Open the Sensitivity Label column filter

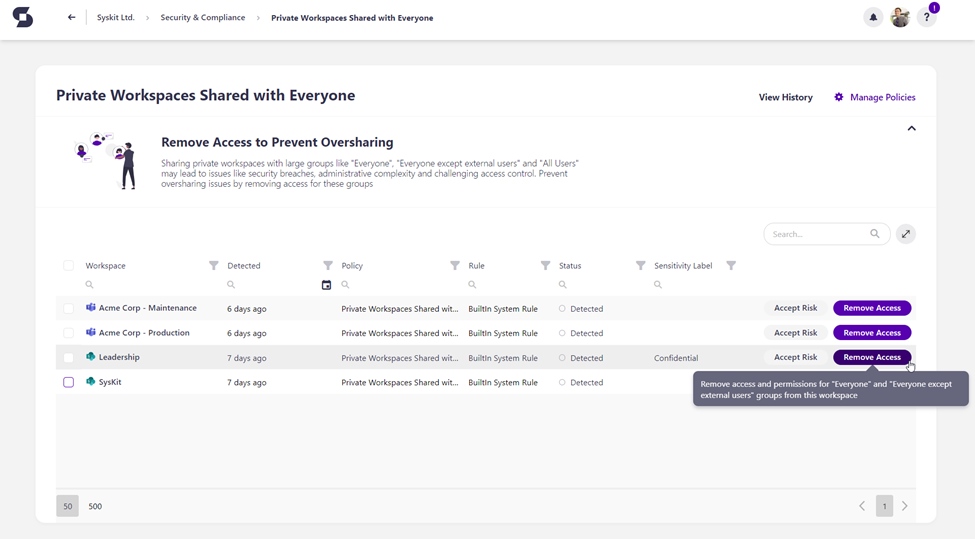click(x=731, y=265)
